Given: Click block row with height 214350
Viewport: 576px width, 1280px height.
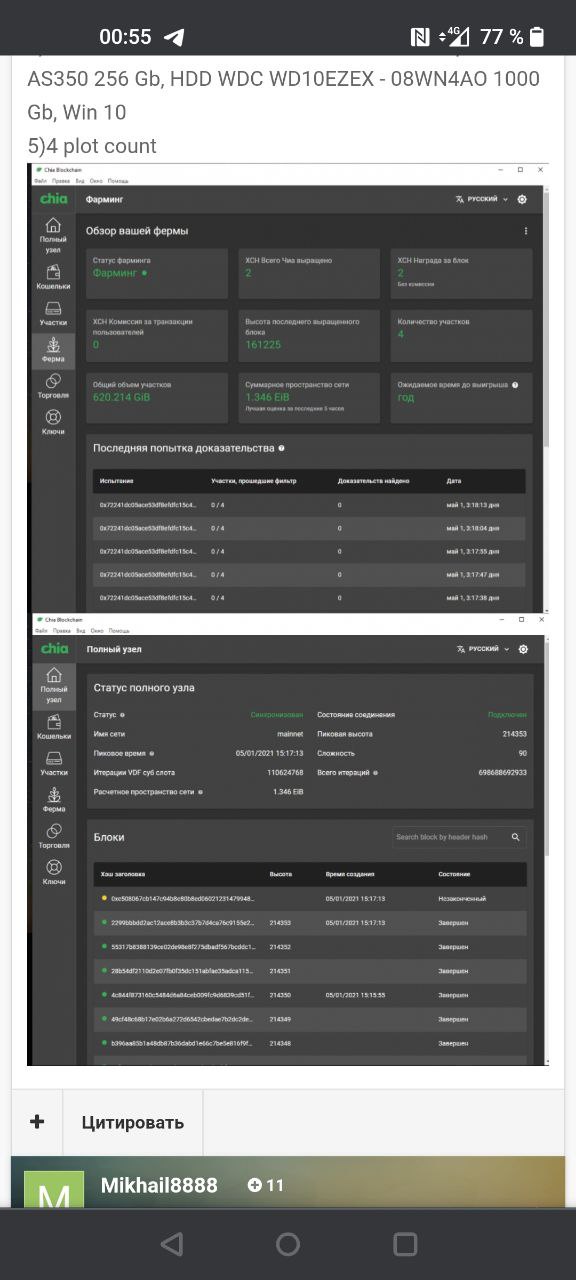Looking at the screenshot, I should (310, 995).
